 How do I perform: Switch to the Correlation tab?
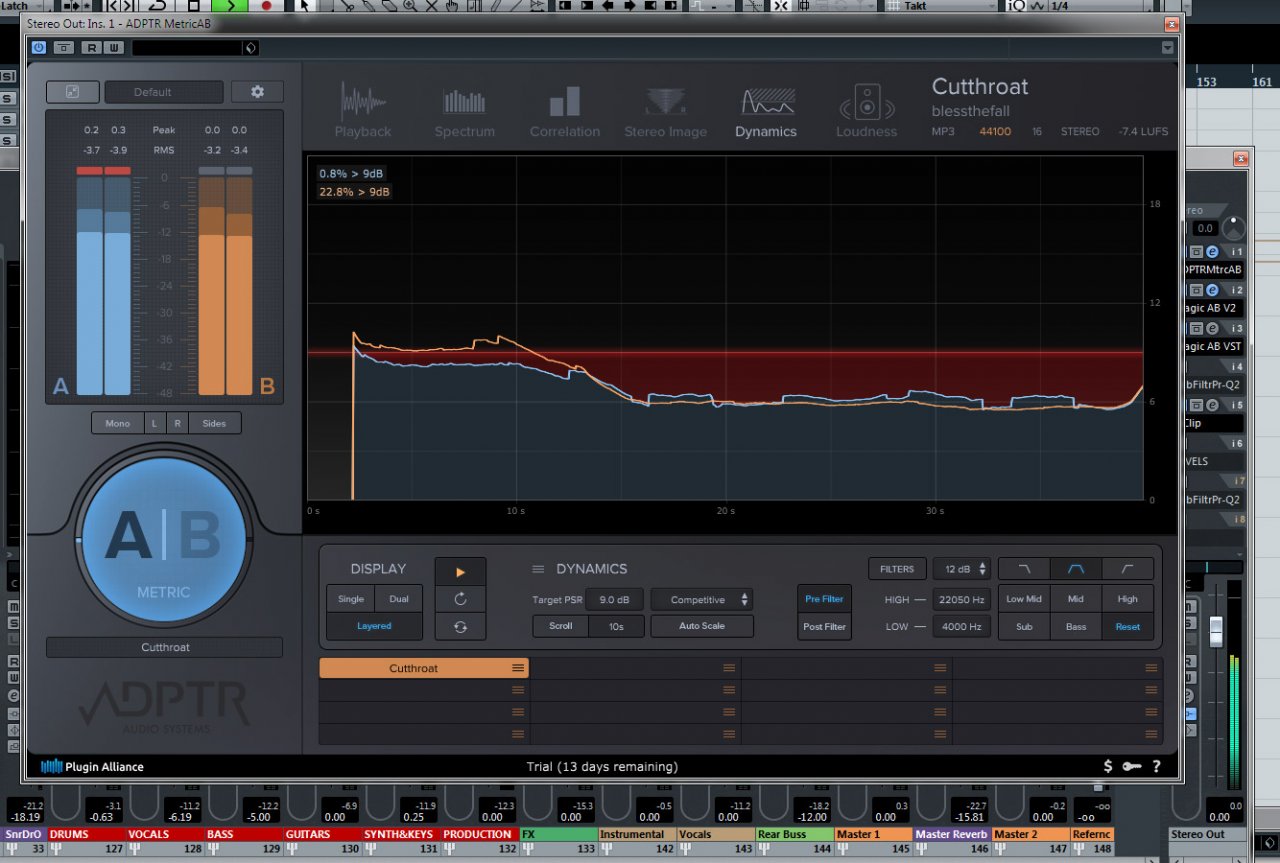pos(565,111)
